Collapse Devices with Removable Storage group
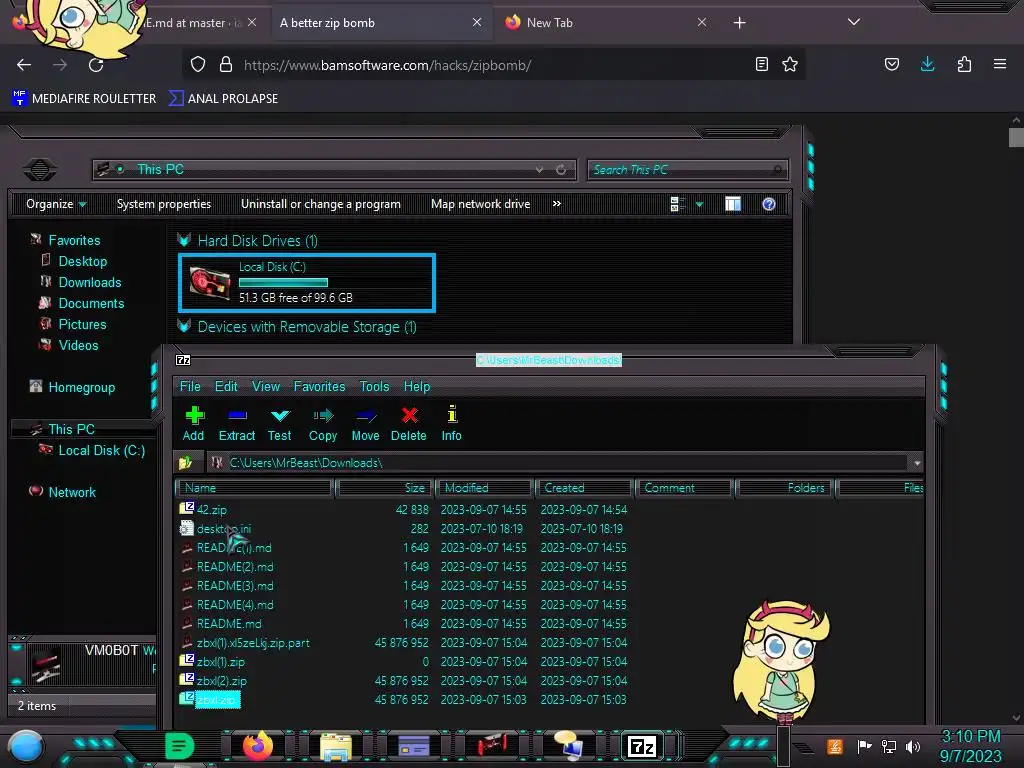This screenshot has height=768, width=1024. pyautogui.click(x=184, y=326)
